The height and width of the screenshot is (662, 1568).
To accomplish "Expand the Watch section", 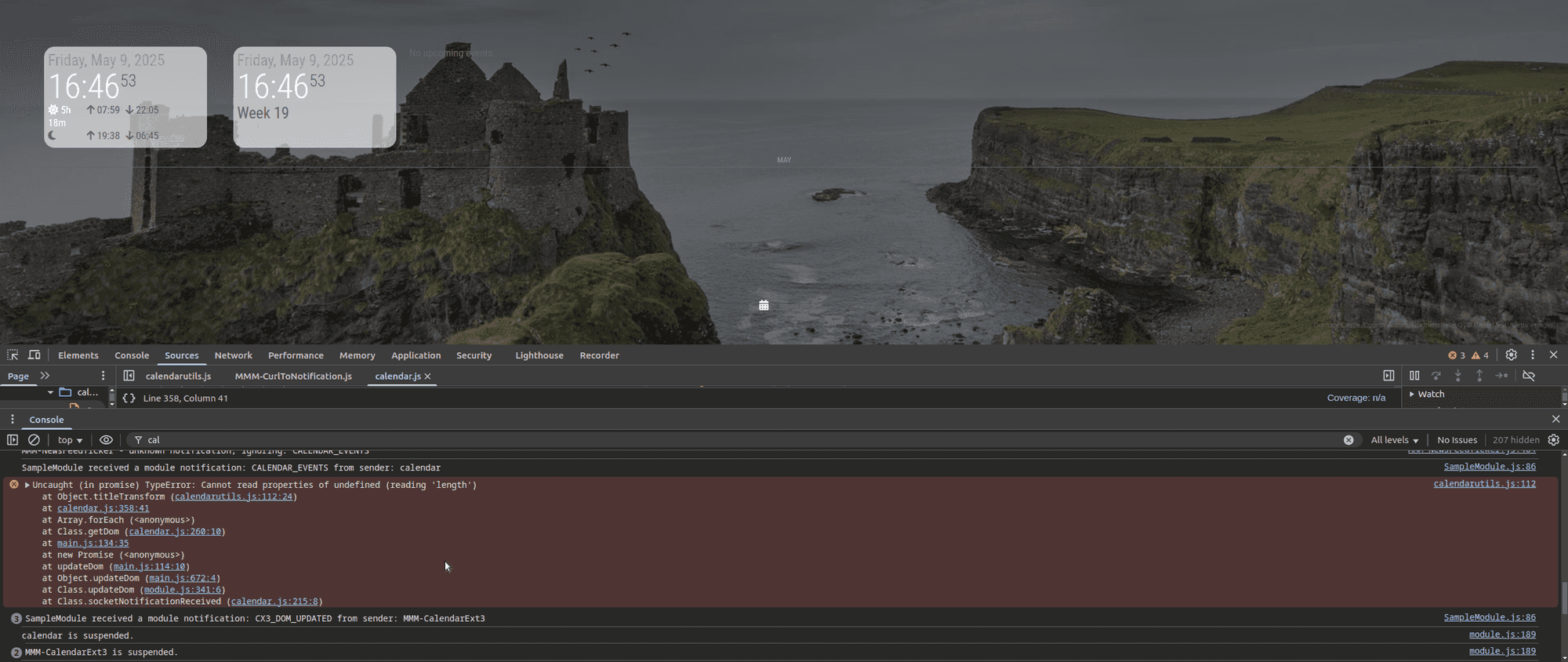I will pyautogui.click(x=1413, y=395).
